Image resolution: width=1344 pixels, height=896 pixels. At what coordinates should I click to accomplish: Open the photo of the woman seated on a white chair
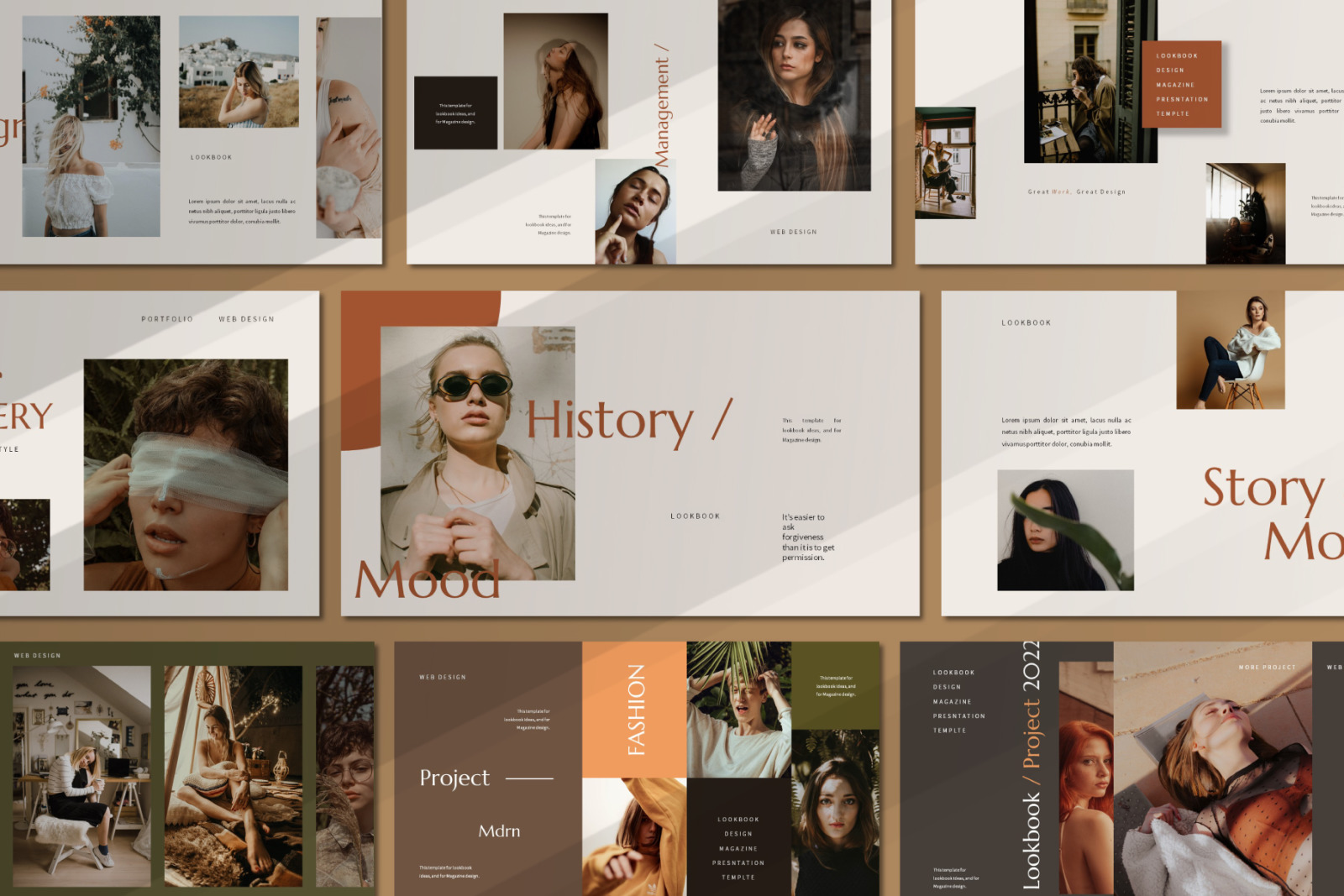pos(1230,350)
